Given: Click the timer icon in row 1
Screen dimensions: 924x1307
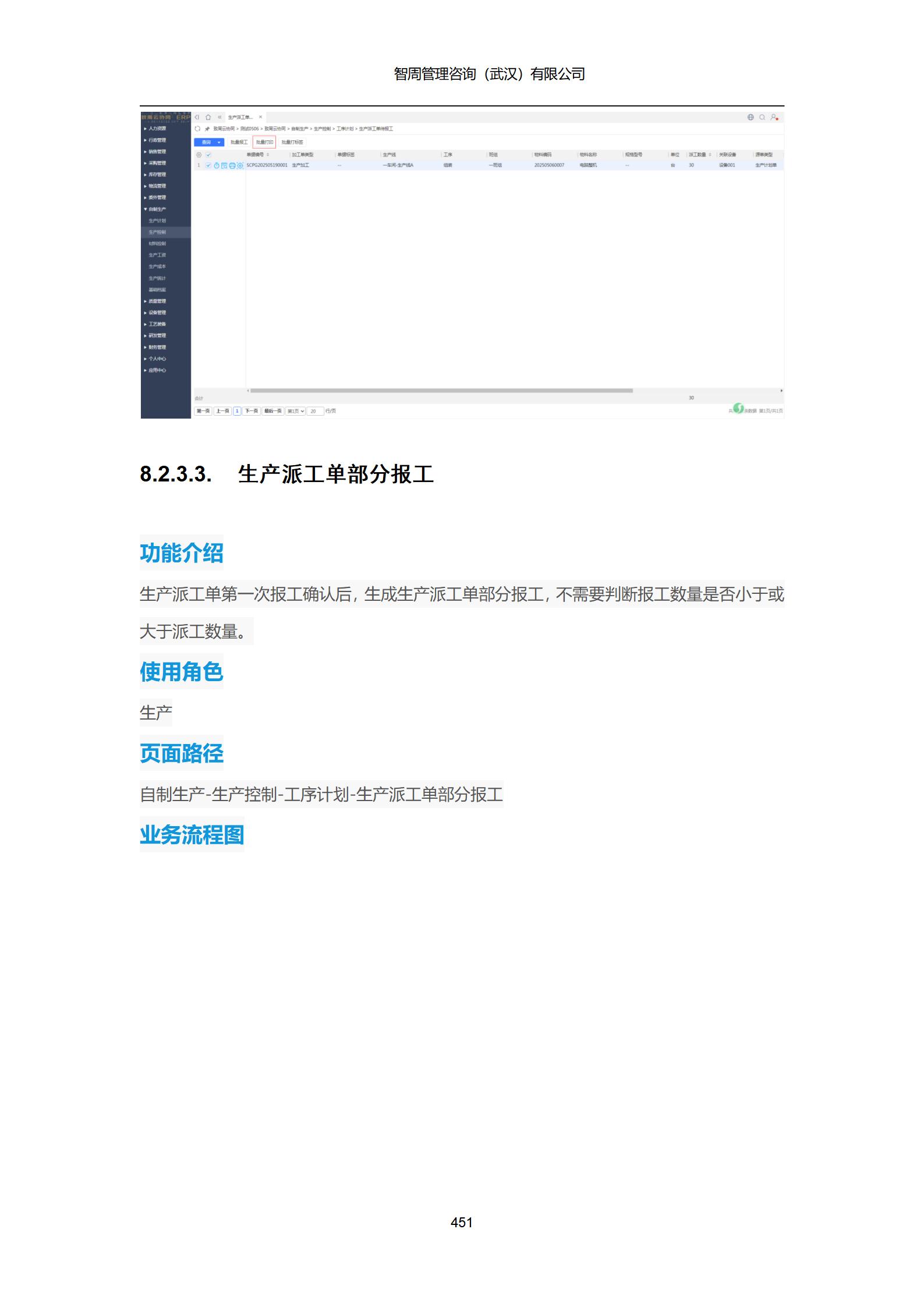Looking at the screenshot, I should [x=217, y=165].
